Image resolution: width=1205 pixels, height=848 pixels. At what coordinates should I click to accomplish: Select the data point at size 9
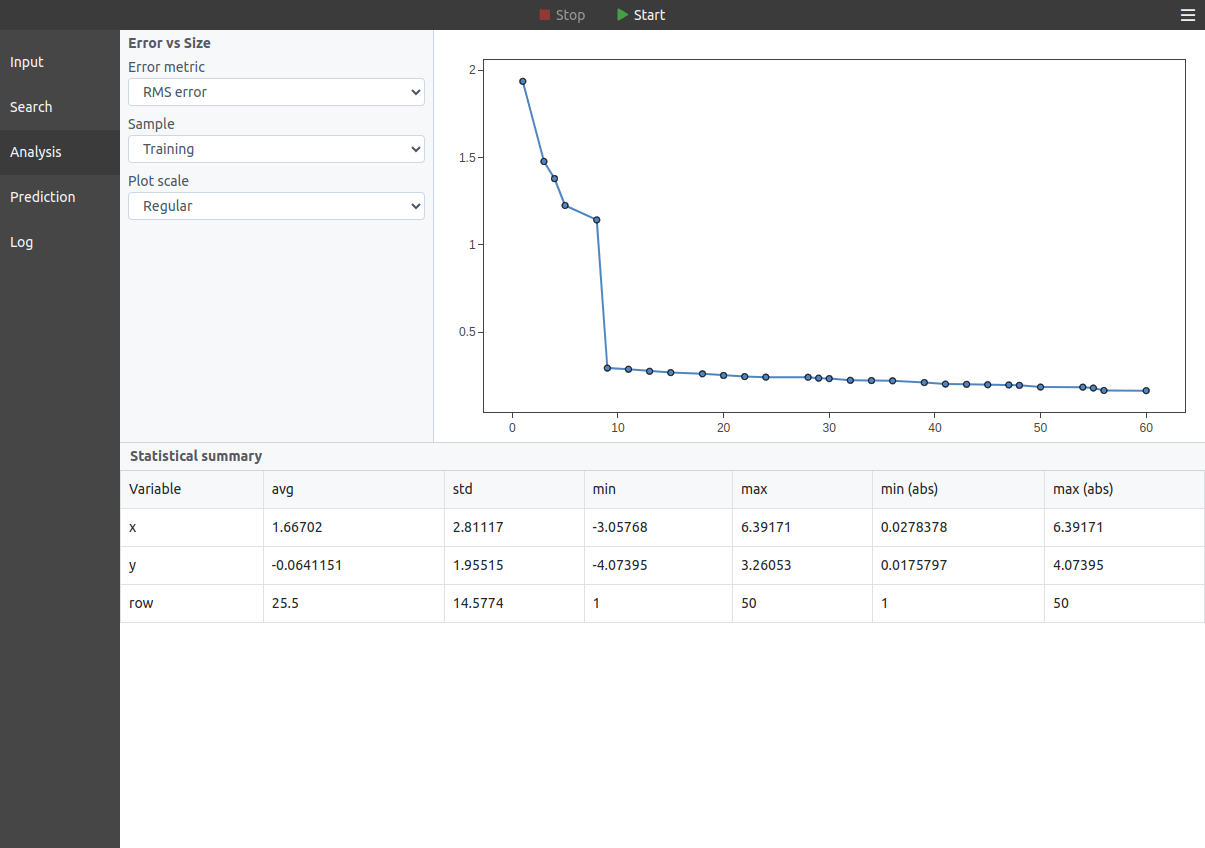[x=607, y=368]
